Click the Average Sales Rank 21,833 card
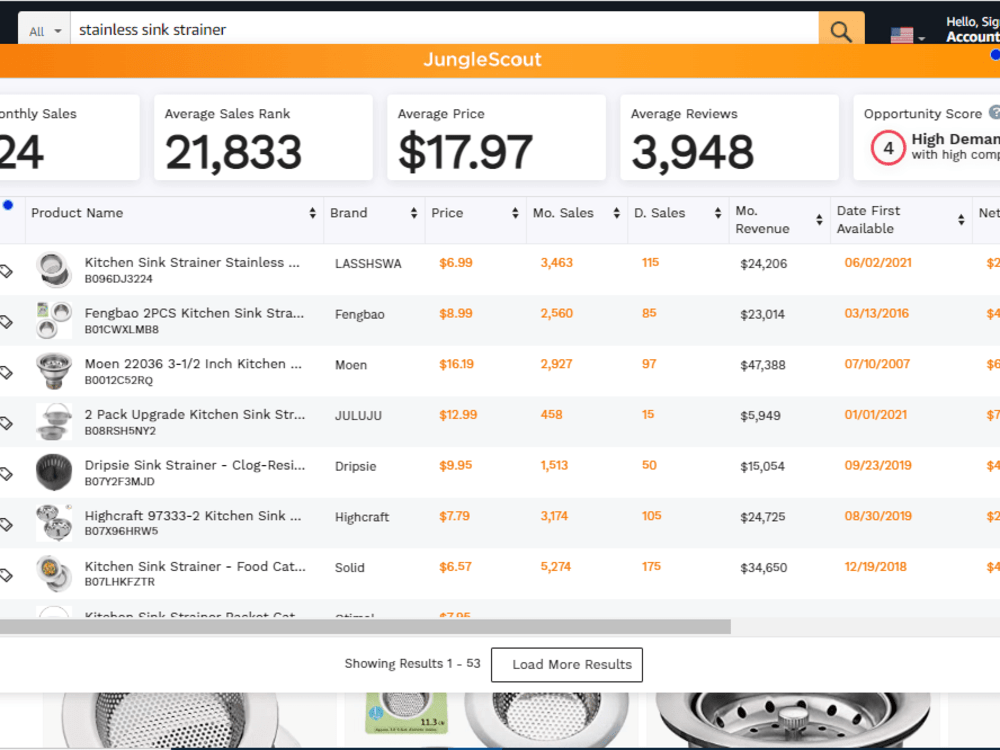1000x750 pixels. coord(263,137)
